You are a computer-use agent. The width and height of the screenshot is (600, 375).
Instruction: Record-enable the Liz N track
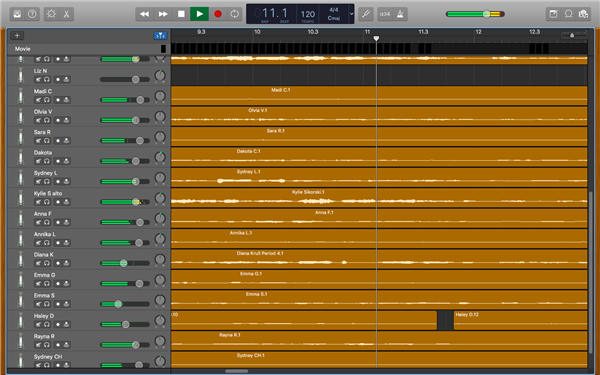tap(58, 80)
